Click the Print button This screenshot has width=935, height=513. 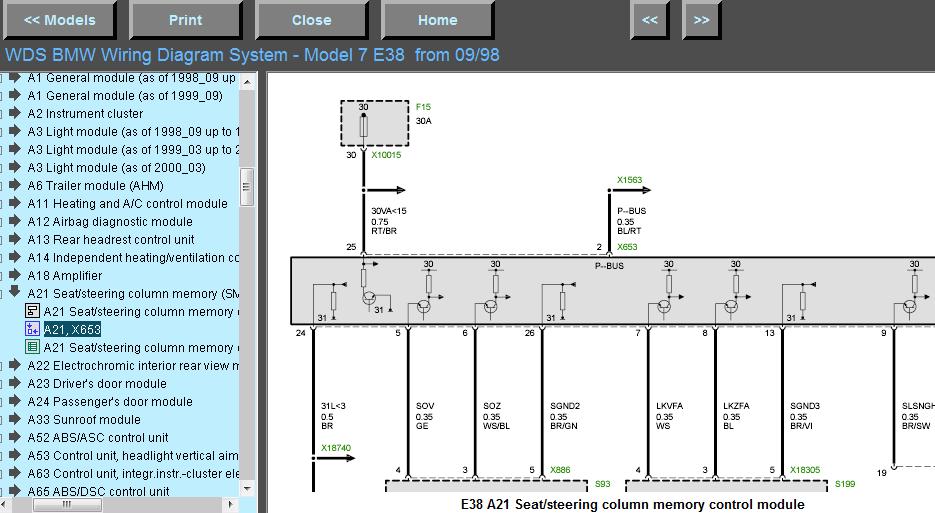click(185, 20)
